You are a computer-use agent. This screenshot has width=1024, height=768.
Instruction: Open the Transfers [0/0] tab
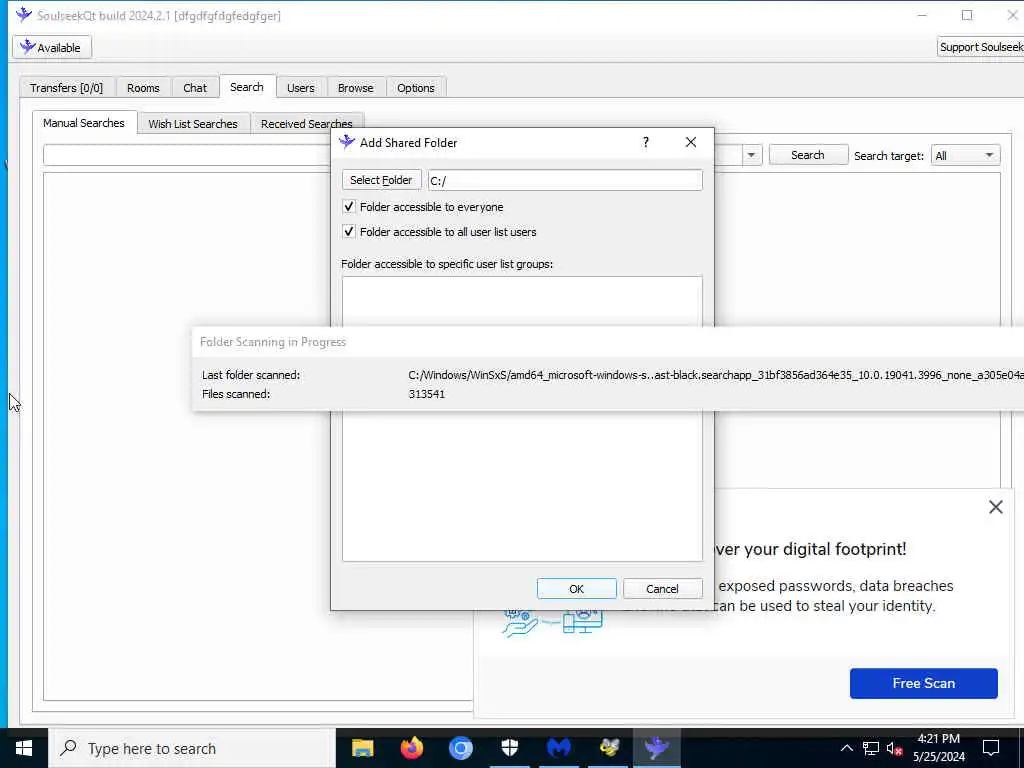67,88
